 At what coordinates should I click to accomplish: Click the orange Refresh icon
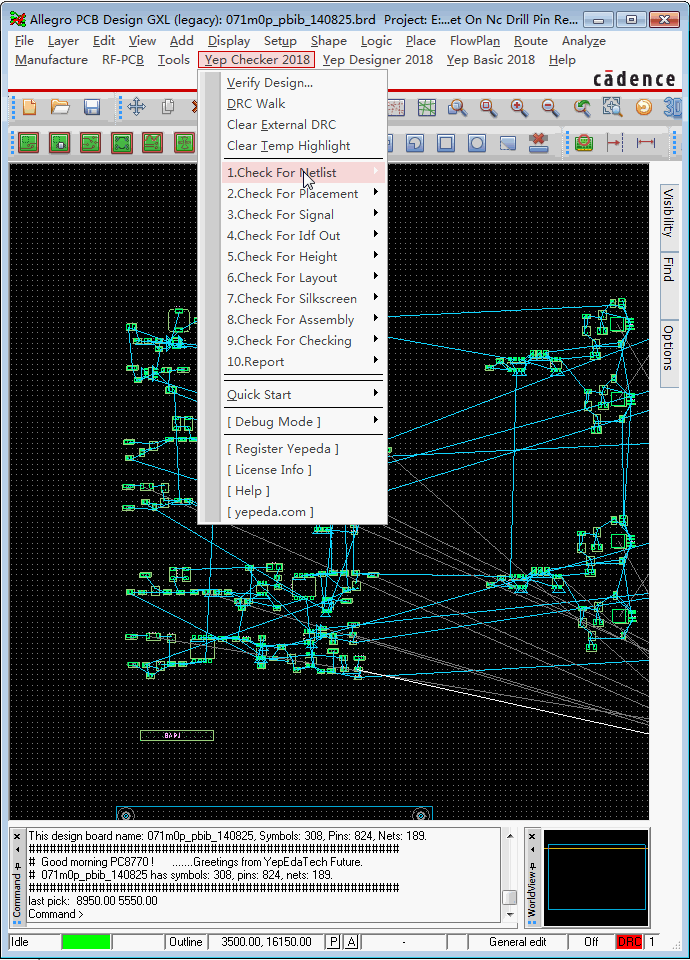pyautogui.click(x=643, y=108)
